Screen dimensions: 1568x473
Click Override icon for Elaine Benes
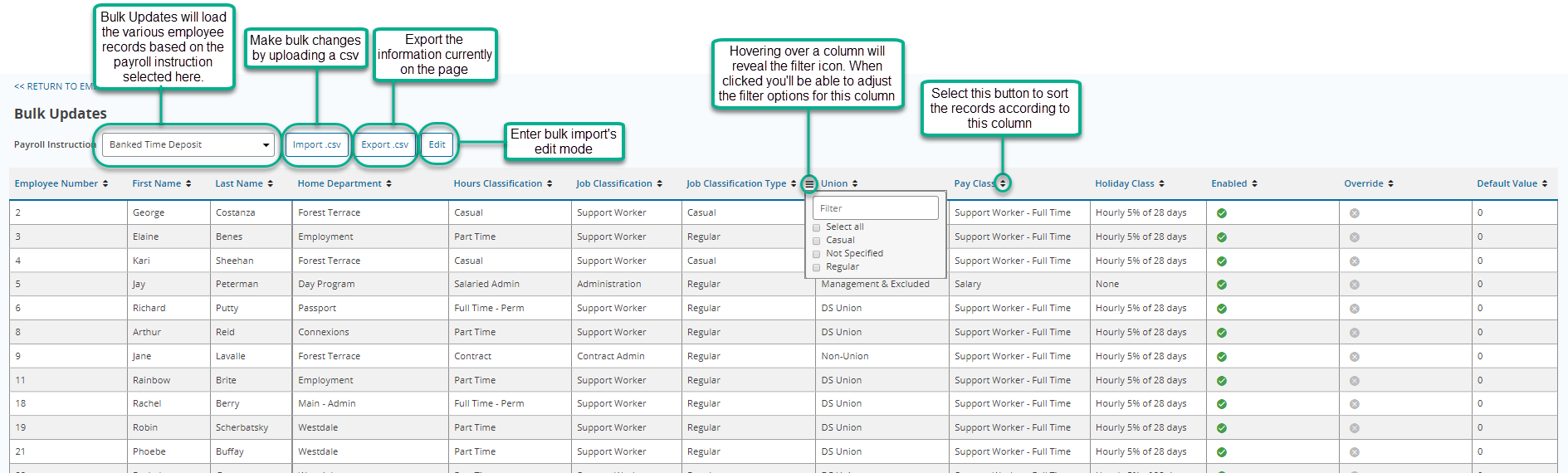1355,237
